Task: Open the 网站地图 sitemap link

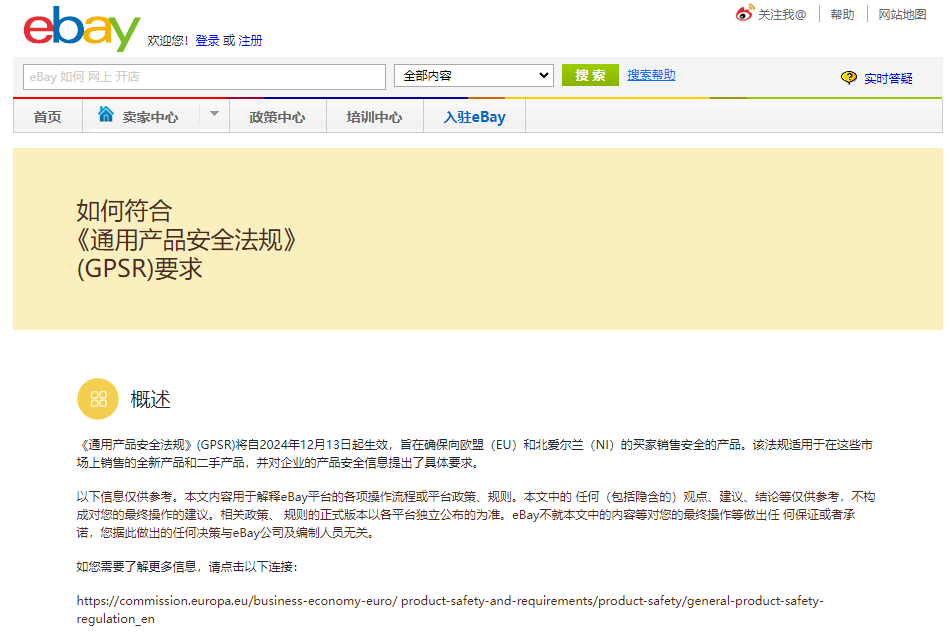Action: (903, 14)
